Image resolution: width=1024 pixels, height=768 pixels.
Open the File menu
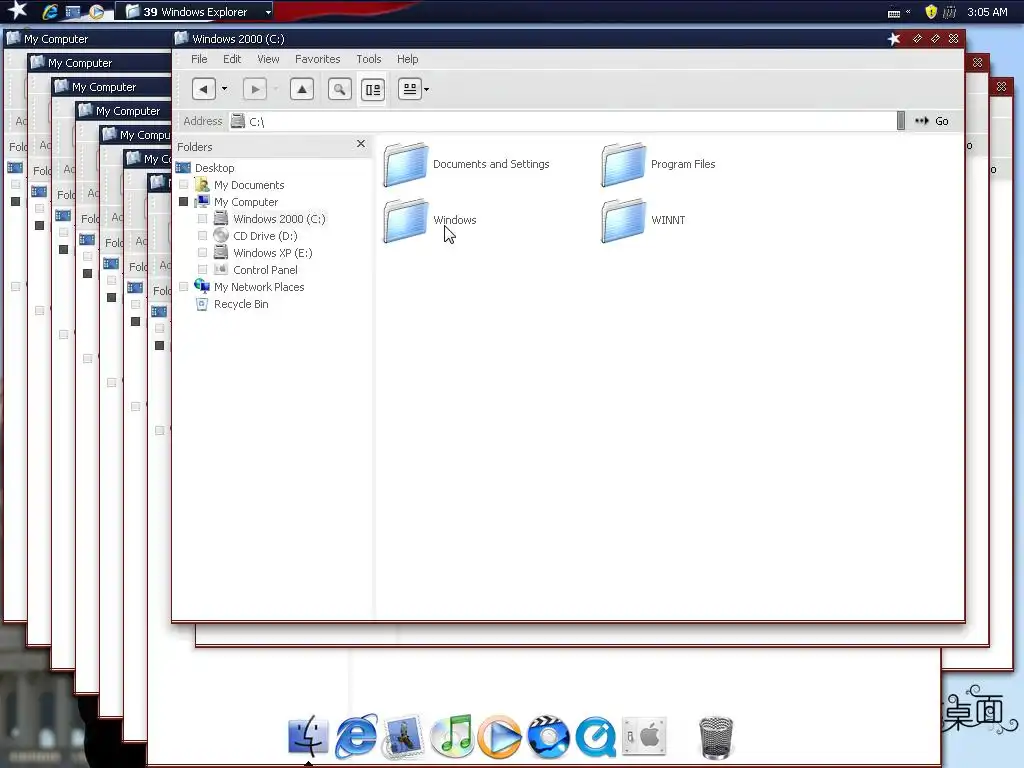coord(199,59)
